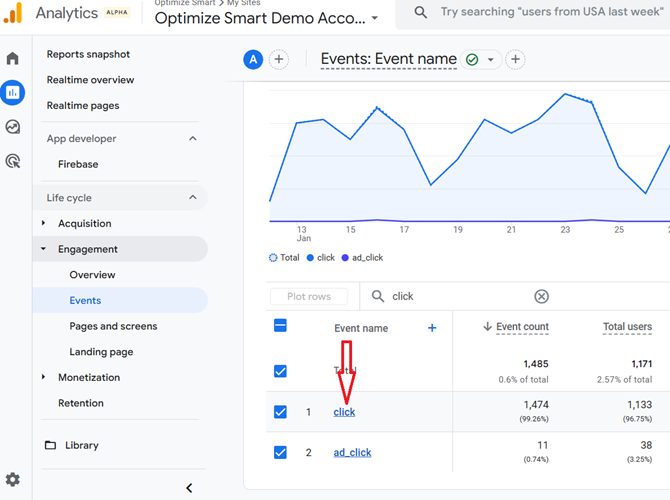Uncheck the Total row checkbox

(x=280, y=371)
